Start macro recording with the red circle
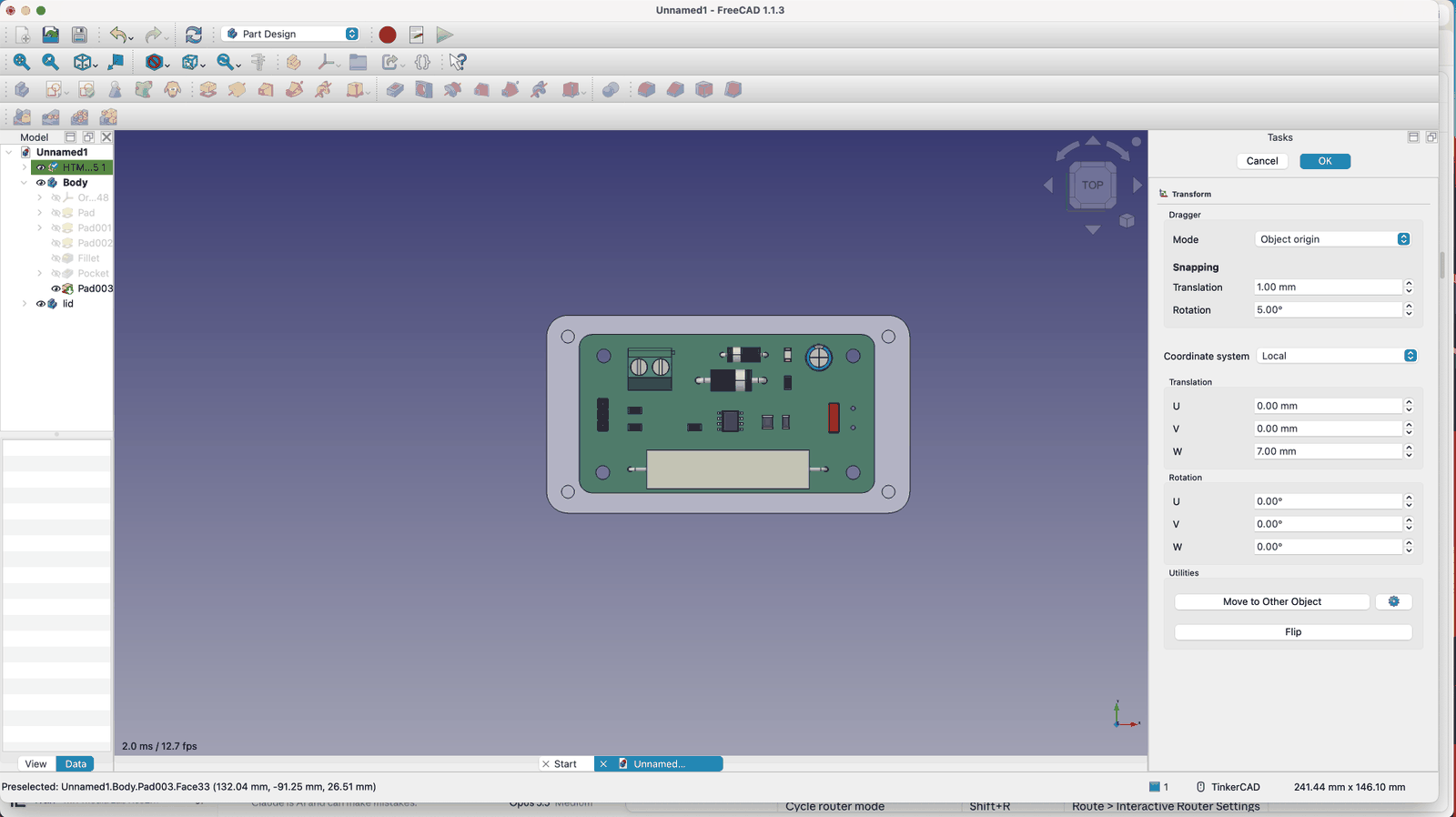The height and width of the screenshot is (817, 1456). (x=388, y=35)
